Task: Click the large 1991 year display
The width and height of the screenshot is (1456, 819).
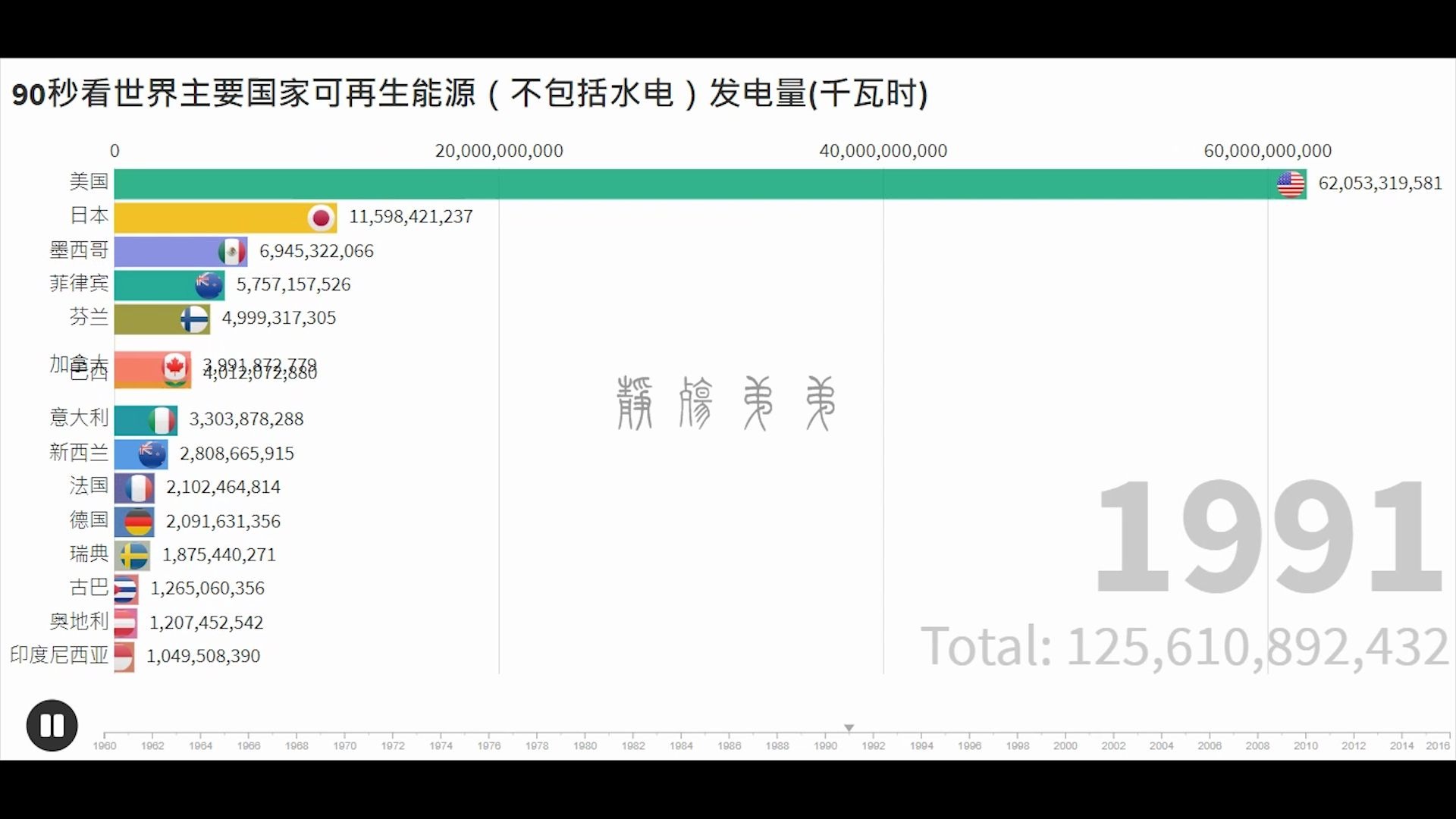Action: 1269,537
